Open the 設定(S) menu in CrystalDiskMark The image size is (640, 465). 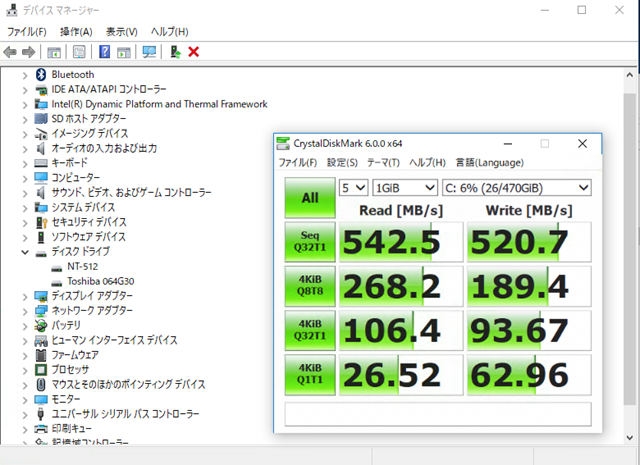pyautogui.click(x=342, y=163)
